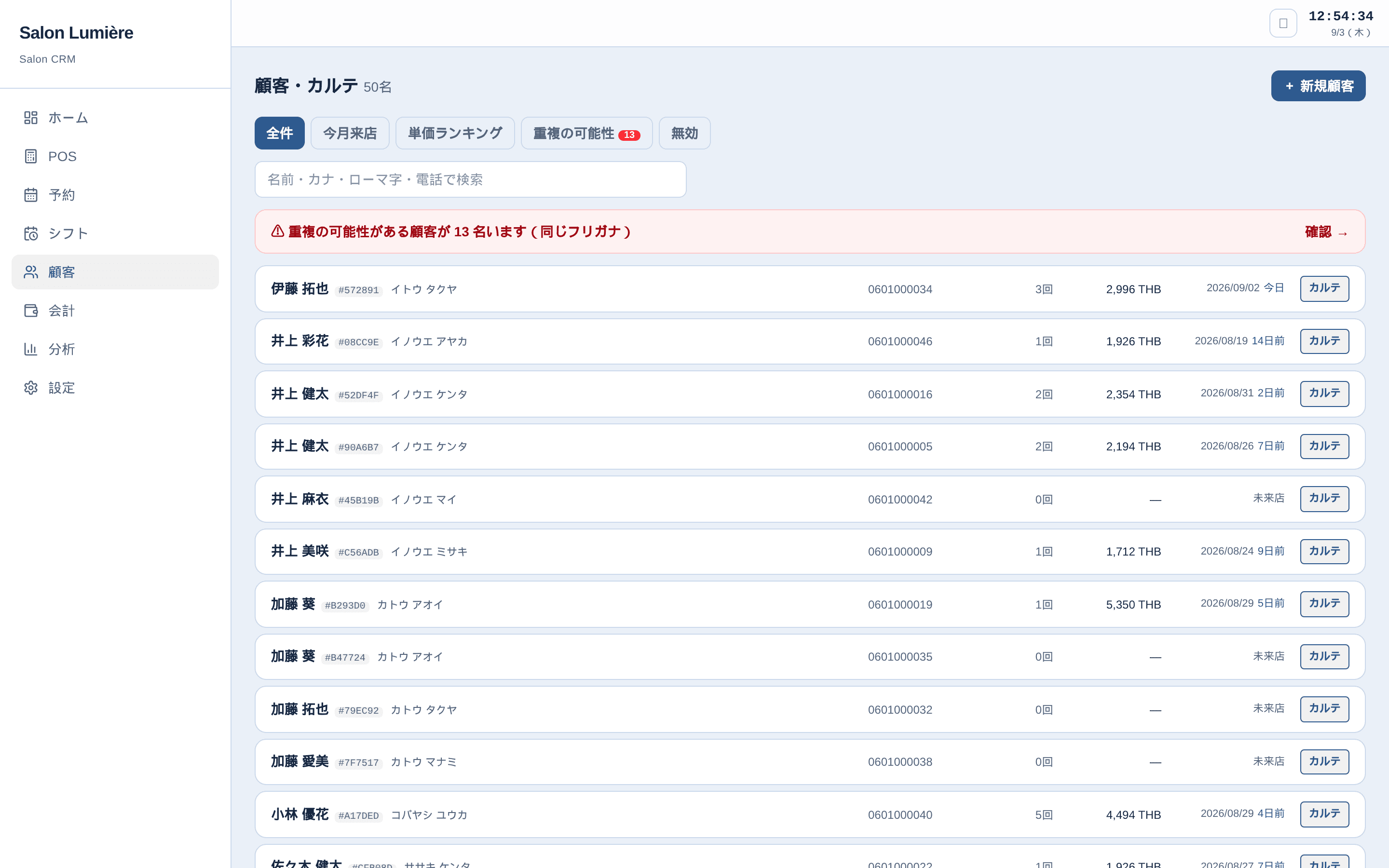Open the 予約 calendar icon

[31, 195]
